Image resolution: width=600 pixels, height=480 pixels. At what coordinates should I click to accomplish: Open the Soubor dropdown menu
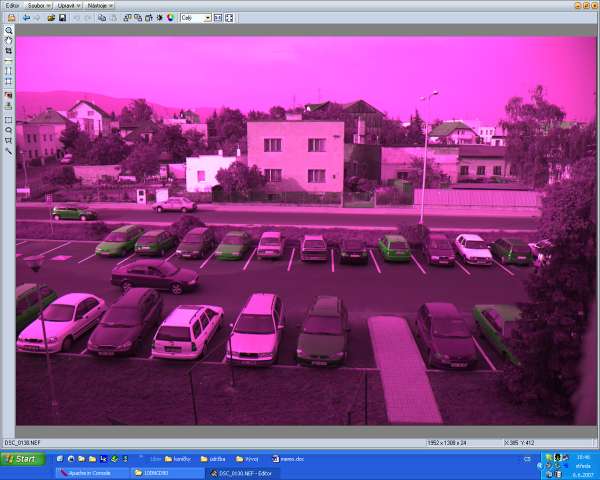pyautogui.click(x=41, y=6)
